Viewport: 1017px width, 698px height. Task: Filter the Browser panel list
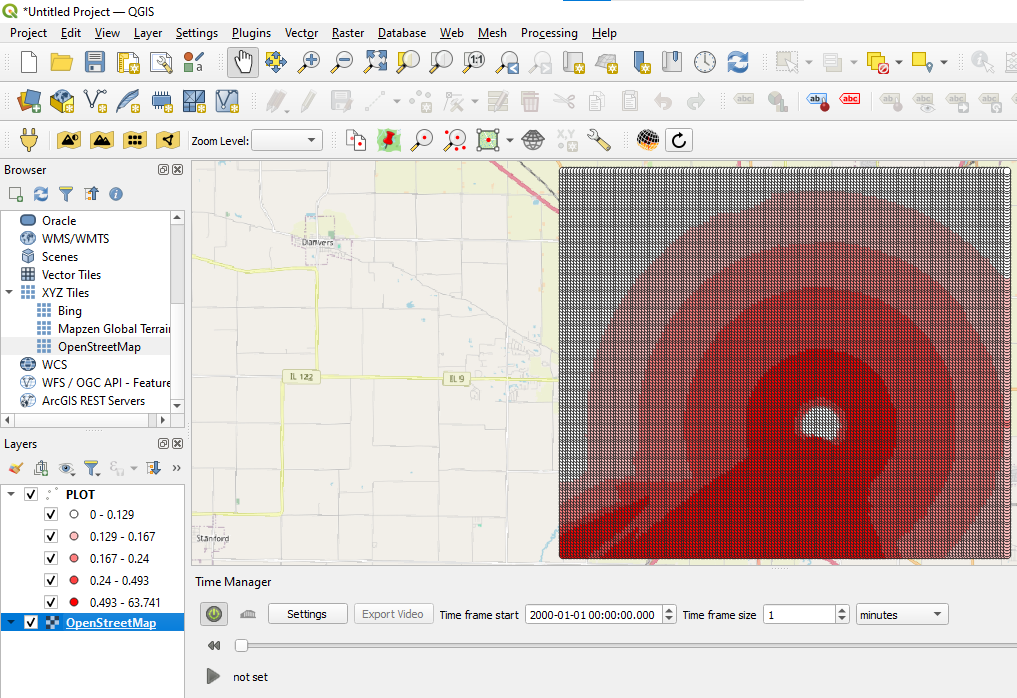(66, 194)
